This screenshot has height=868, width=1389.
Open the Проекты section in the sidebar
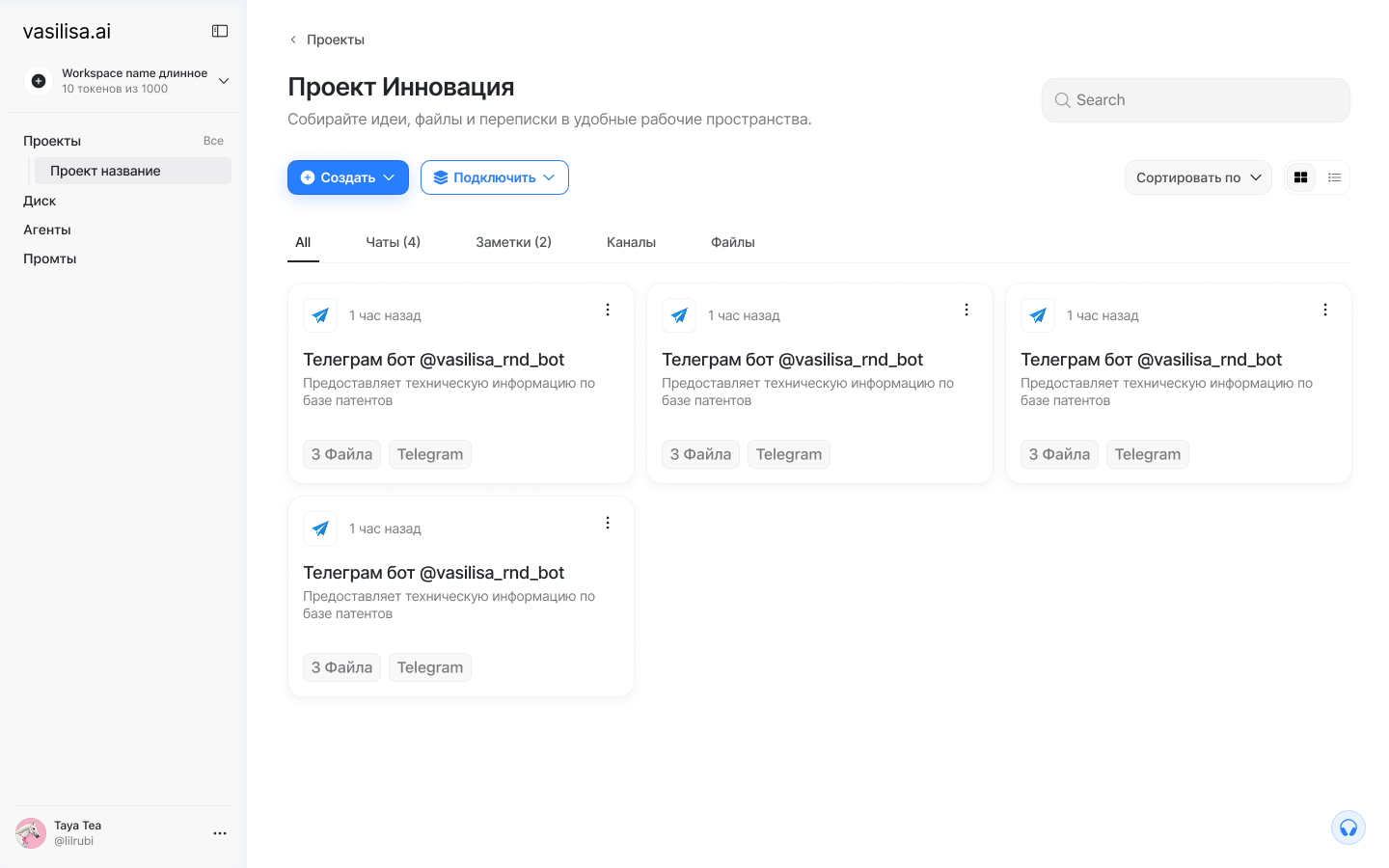pyautogui.click(x=52, y=141)
